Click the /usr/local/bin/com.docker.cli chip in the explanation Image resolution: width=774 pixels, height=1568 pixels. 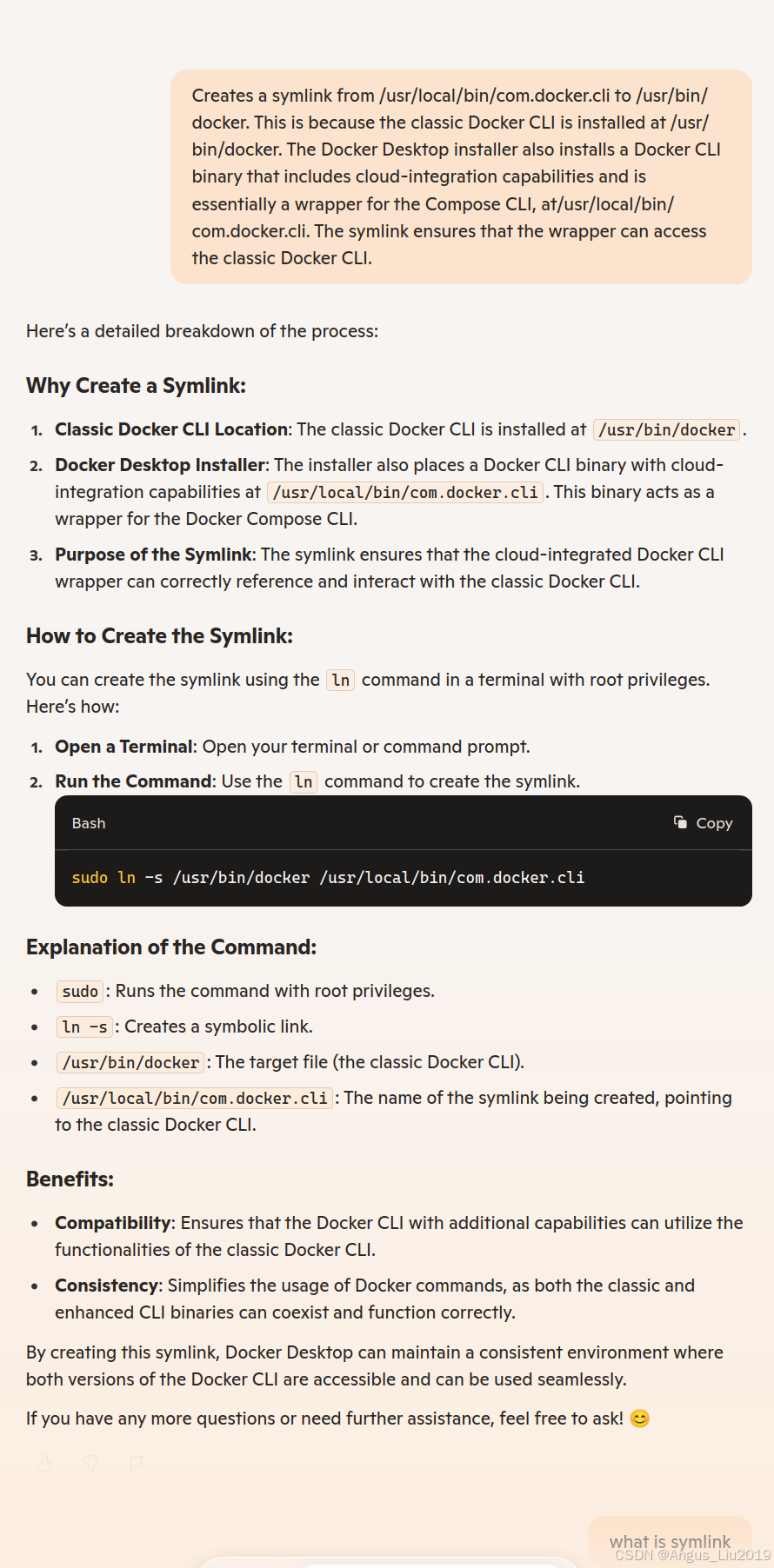[193, 1098]
